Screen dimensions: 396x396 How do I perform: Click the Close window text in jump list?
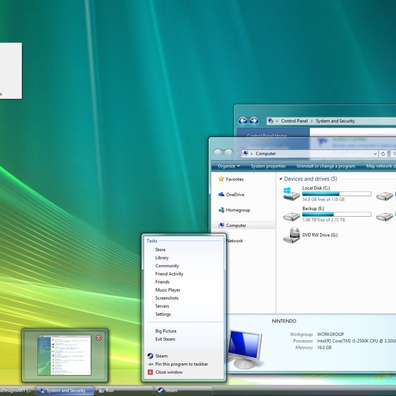tap(169, 372)
